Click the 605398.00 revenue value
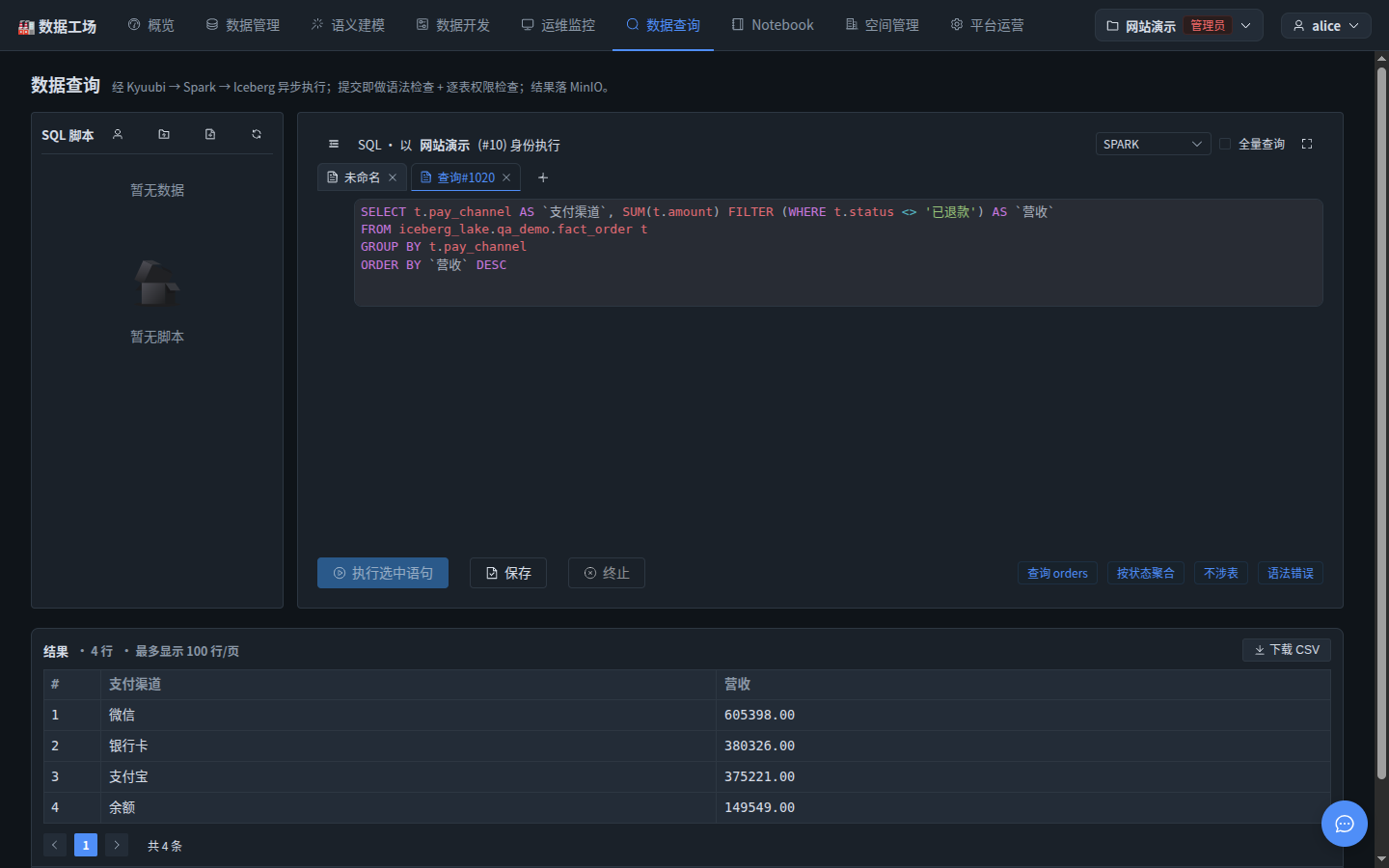This screenshot has height=868, width=1389. pos(759,715)
